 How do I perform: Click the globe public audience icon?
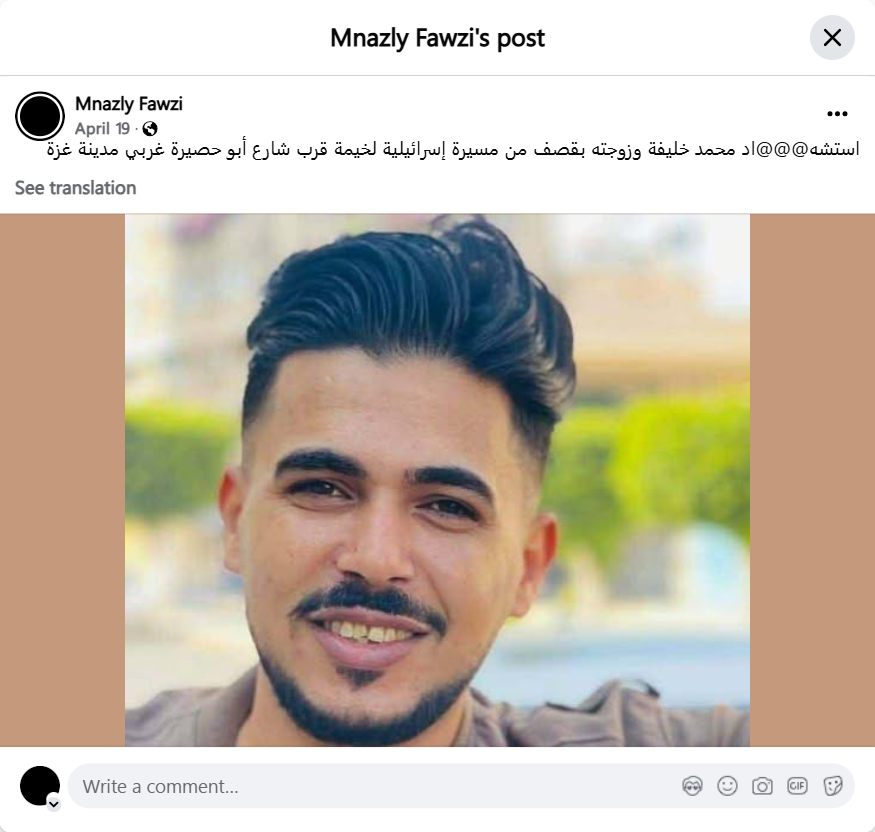tap(150, 129)
